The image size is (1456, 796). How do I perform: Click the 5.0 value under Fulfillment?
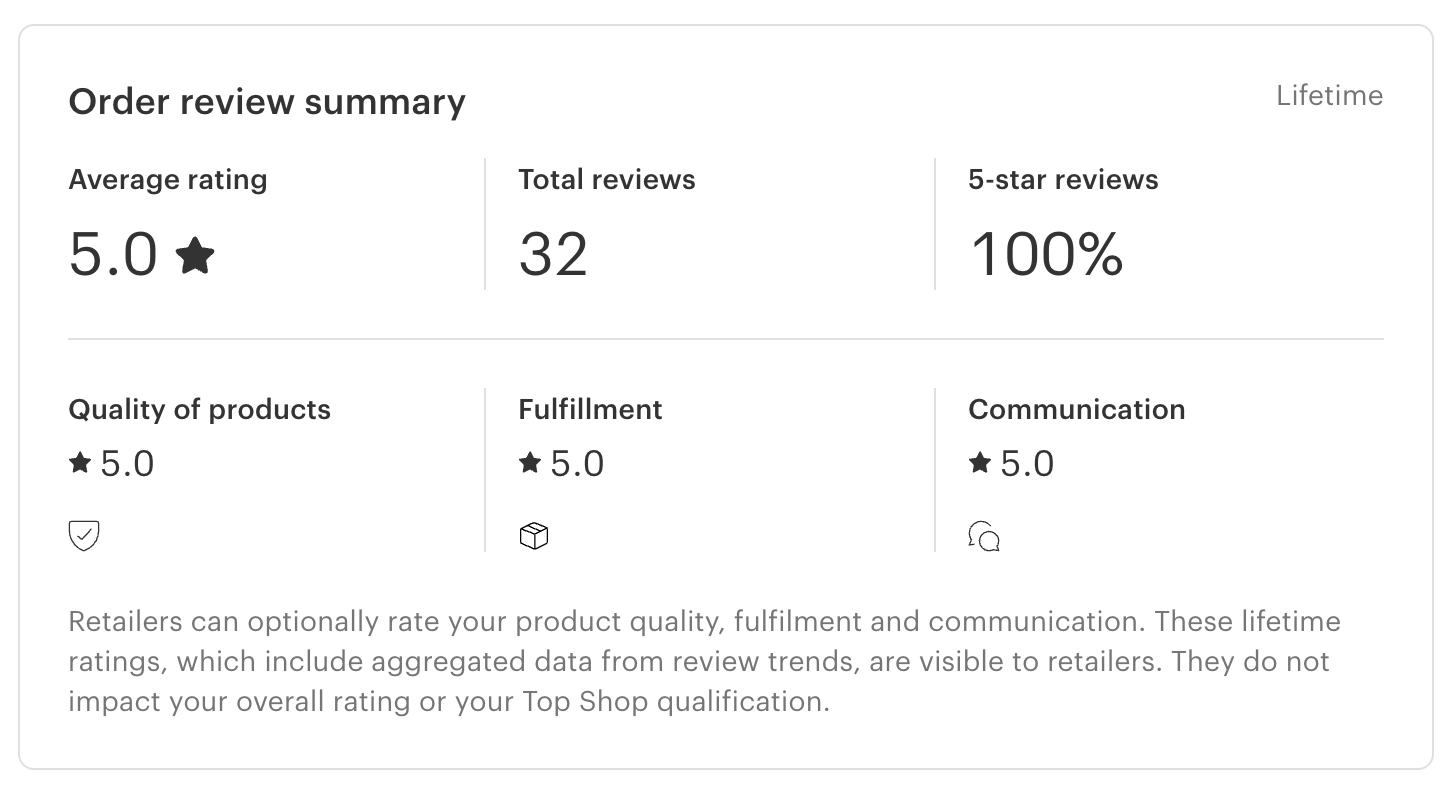(x=577, y=464)
